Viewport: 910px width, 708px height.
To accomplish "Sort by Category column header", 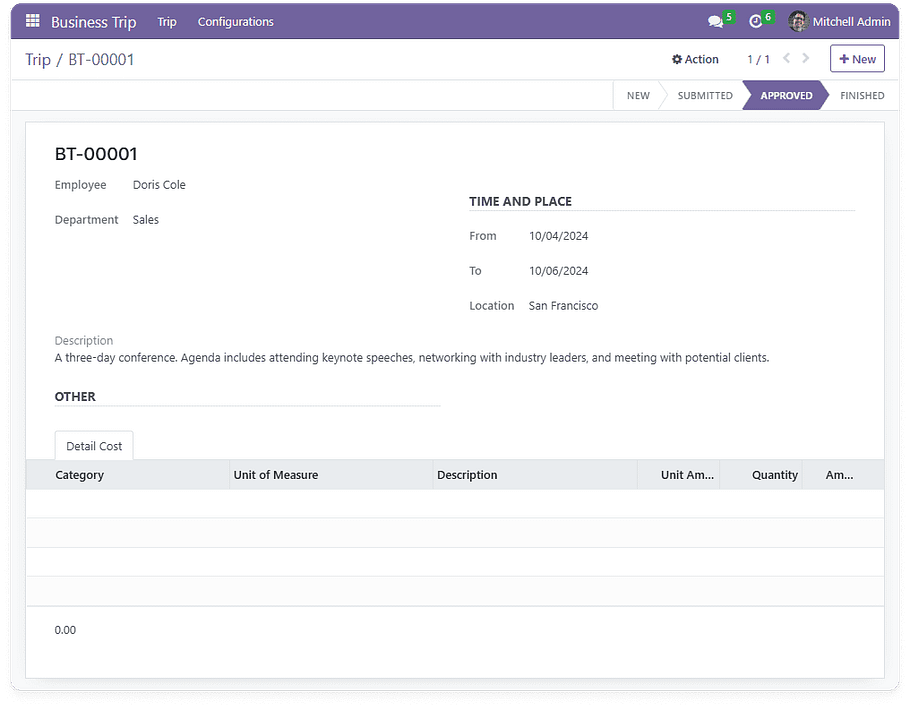I will pos(80,475).
